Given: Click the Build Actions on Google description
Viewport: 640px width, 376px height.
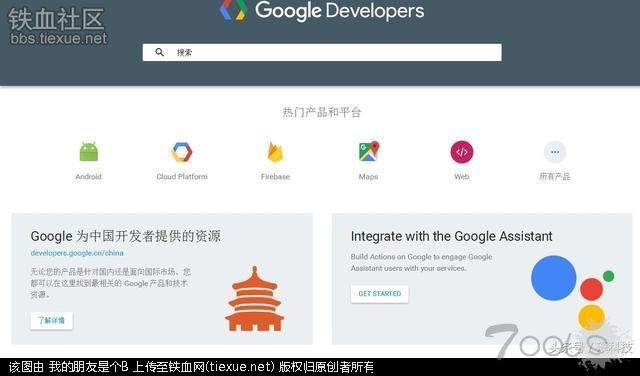Looking at the screenshot, I should (422, 263).
